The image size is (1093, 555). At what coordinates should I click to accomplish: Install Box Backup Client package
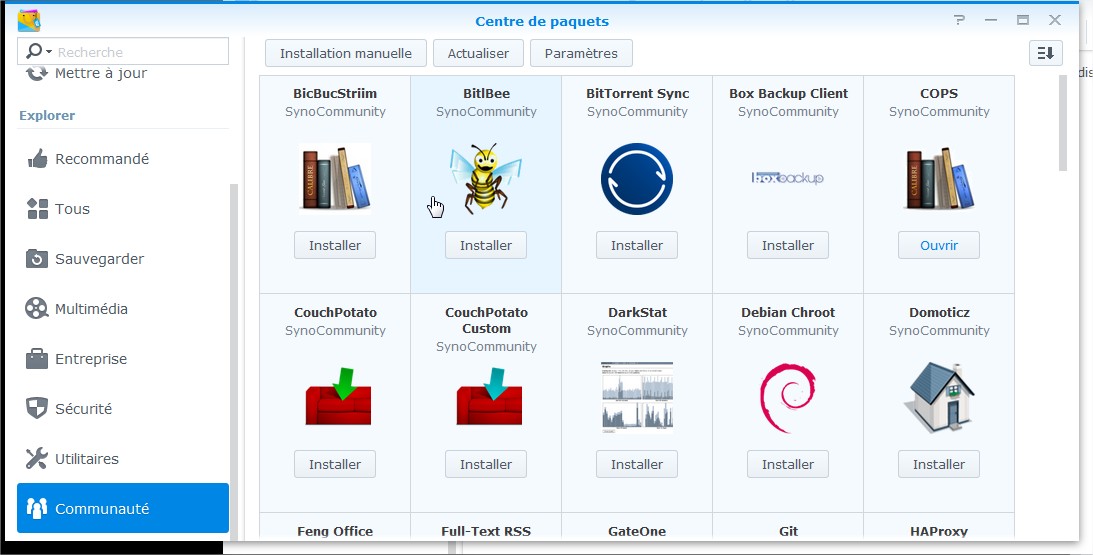(x=788, y=245)
